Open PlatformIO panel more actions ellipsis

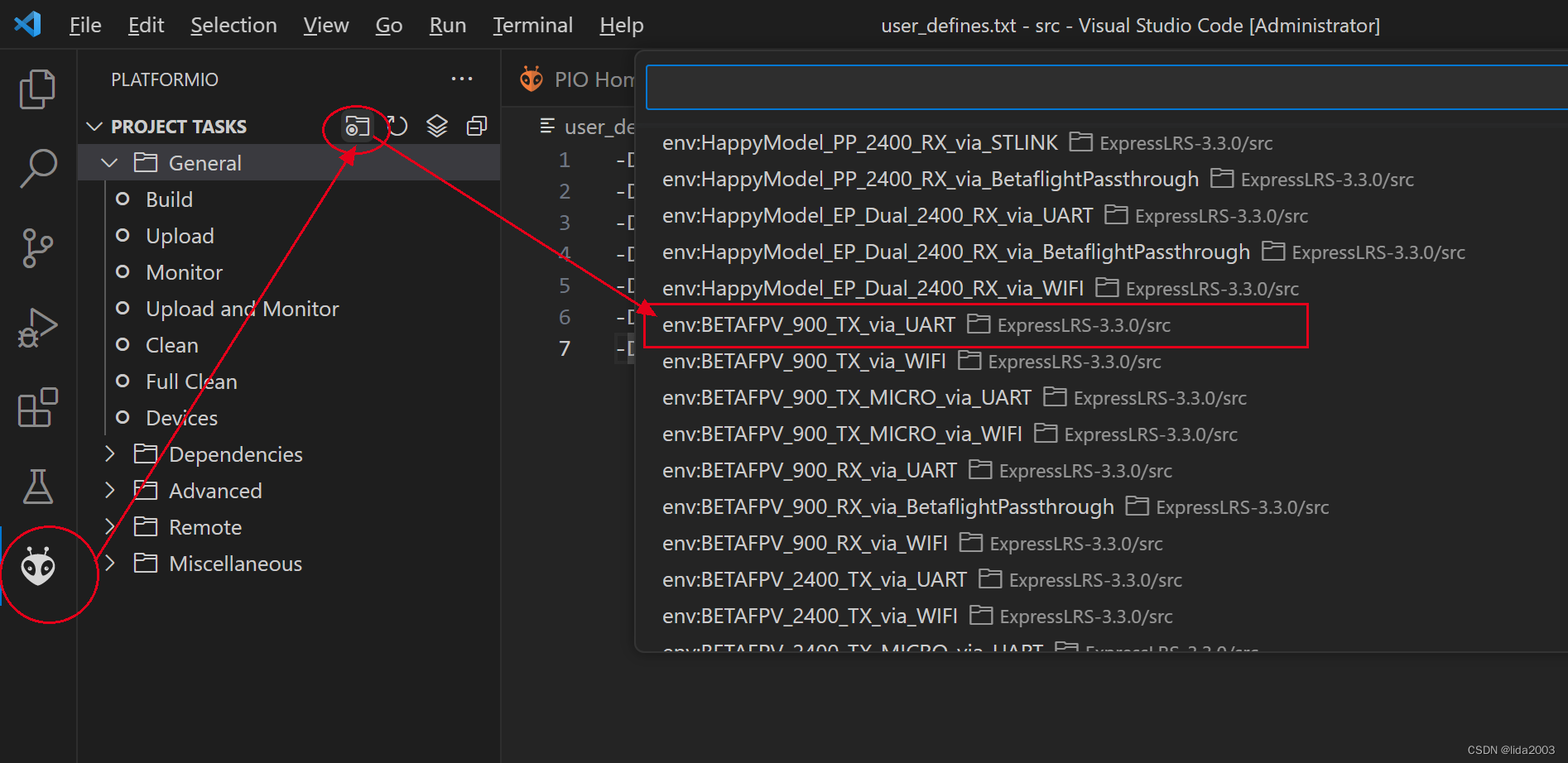[x=462, y=79]
